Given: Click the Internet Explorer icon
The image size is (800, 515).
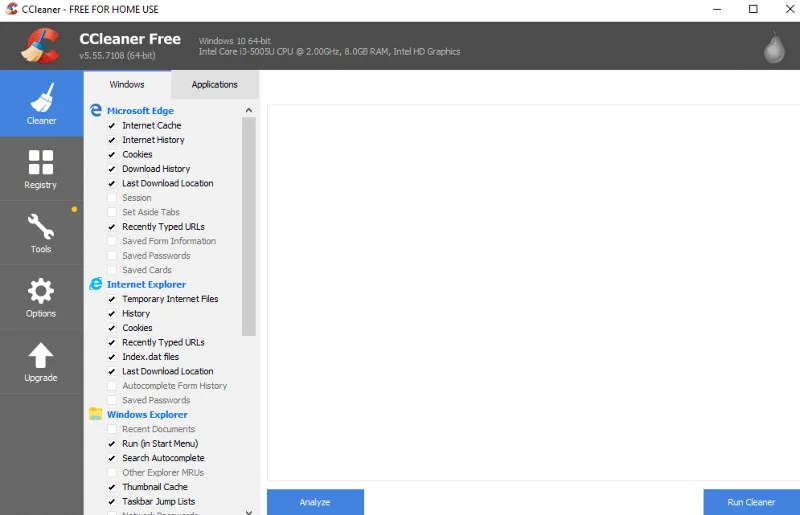Looking at the screenshot, I should click(95, 284).
